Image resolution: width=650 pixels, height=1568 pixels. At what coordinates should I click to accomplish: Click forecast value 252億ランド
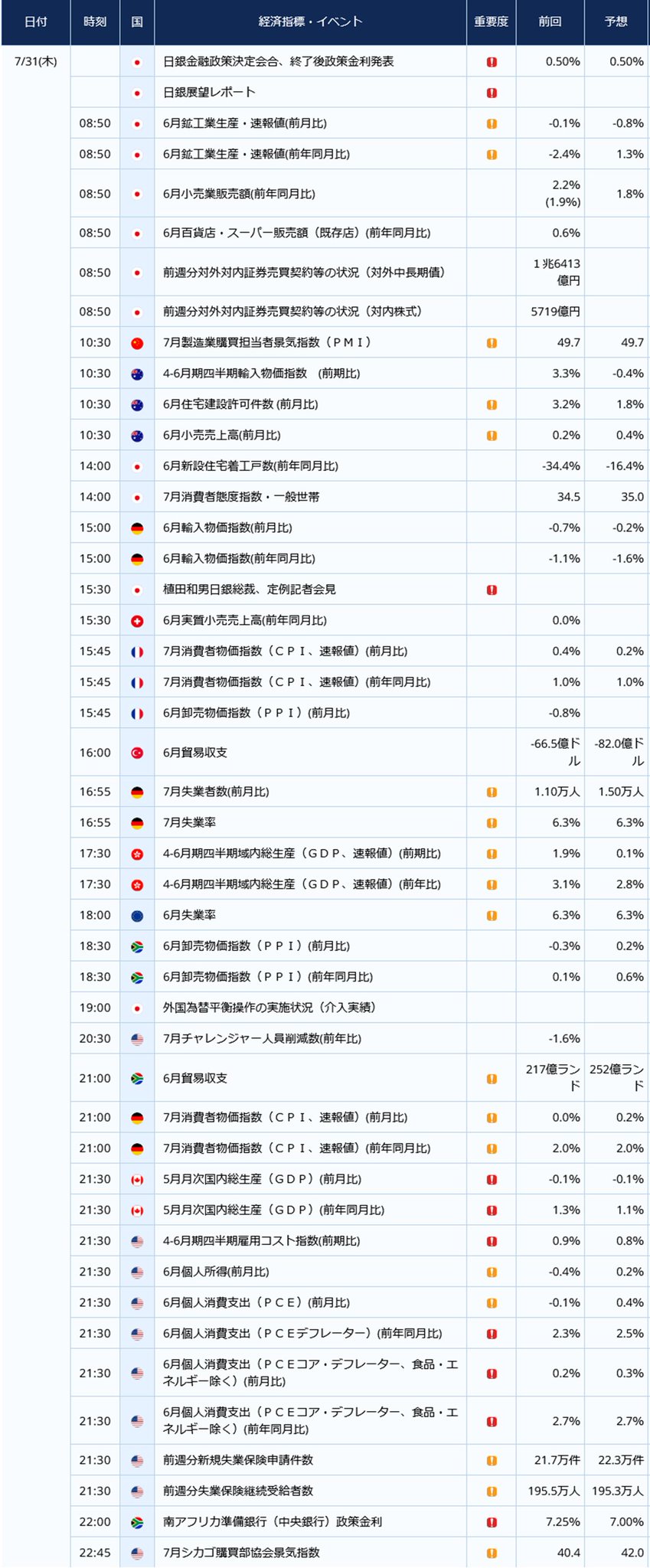(617, 1079)
